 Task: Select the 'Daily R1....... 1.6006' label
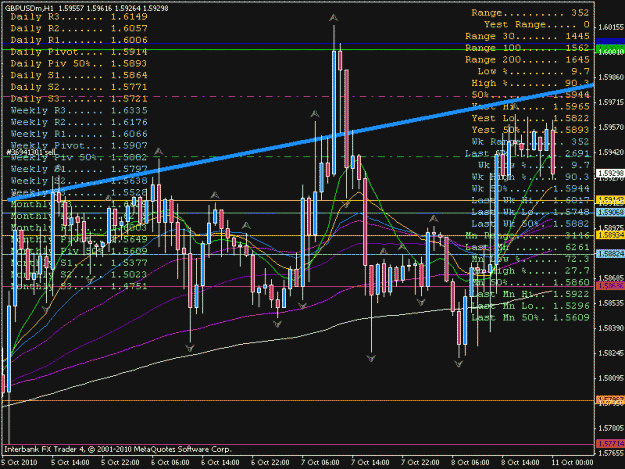(x=79, y=40)
